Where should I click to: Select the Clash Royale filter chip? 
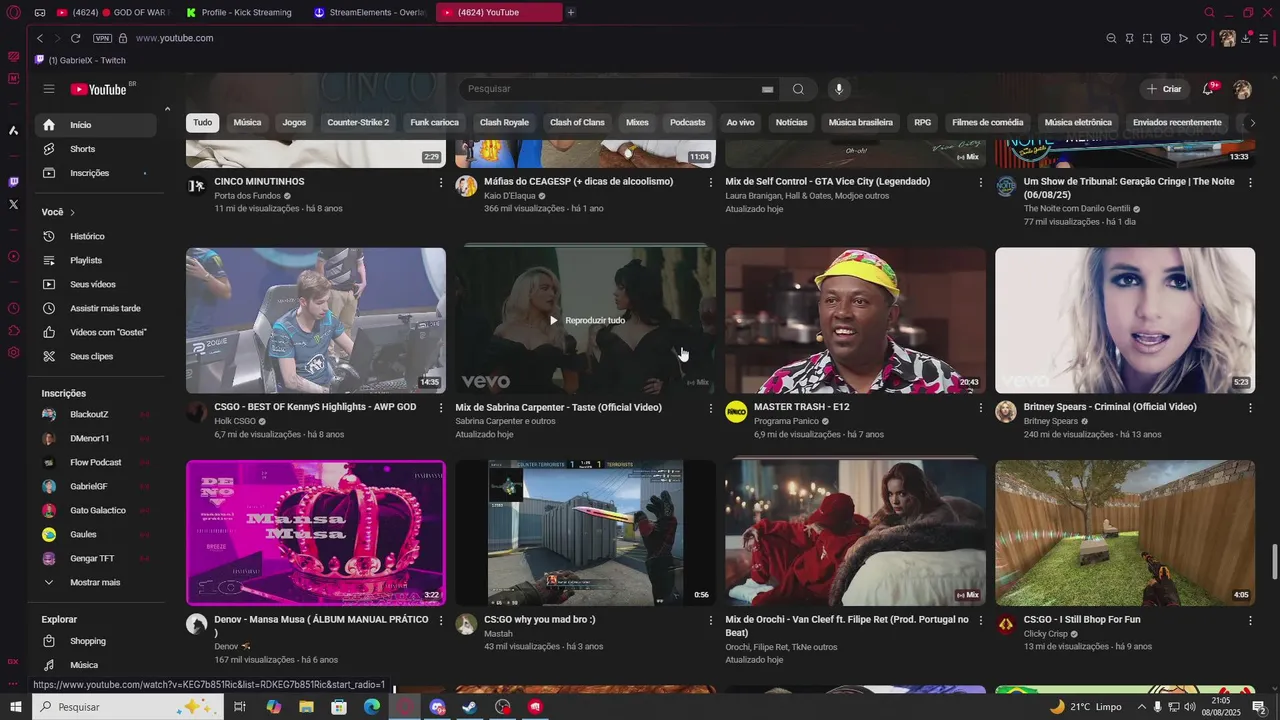pyautogui.click(x=504, y=123)
